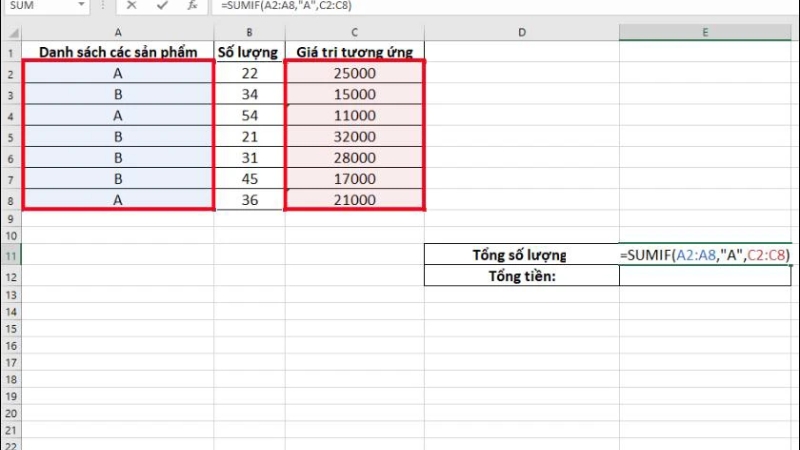
Task: Click the 'Tổng tiền:' label cell
Action: click(x=521, y=277)
